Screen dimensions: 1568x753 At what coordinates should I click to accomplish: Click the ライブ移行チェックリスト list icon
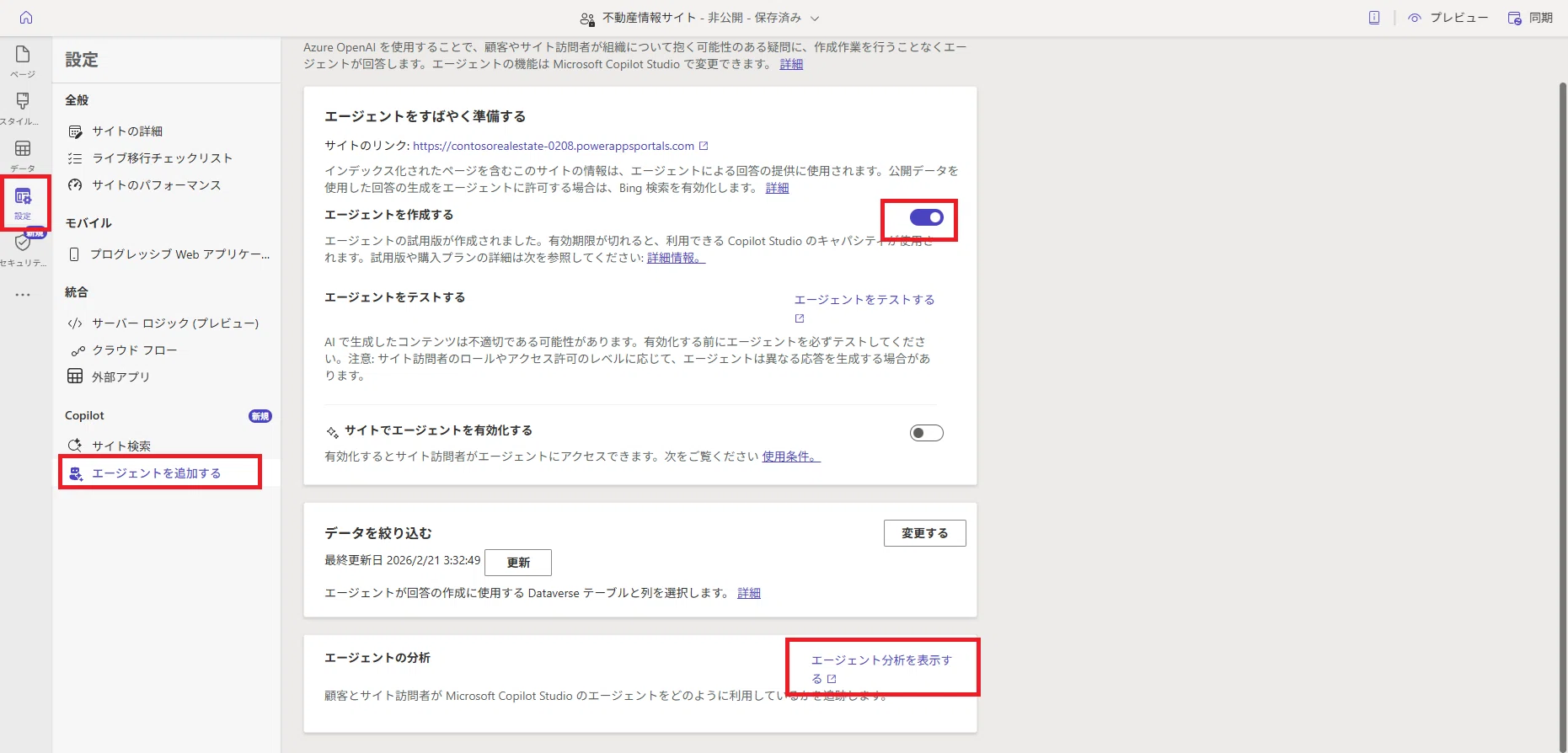pyautogui.click(x=75, y=158)
